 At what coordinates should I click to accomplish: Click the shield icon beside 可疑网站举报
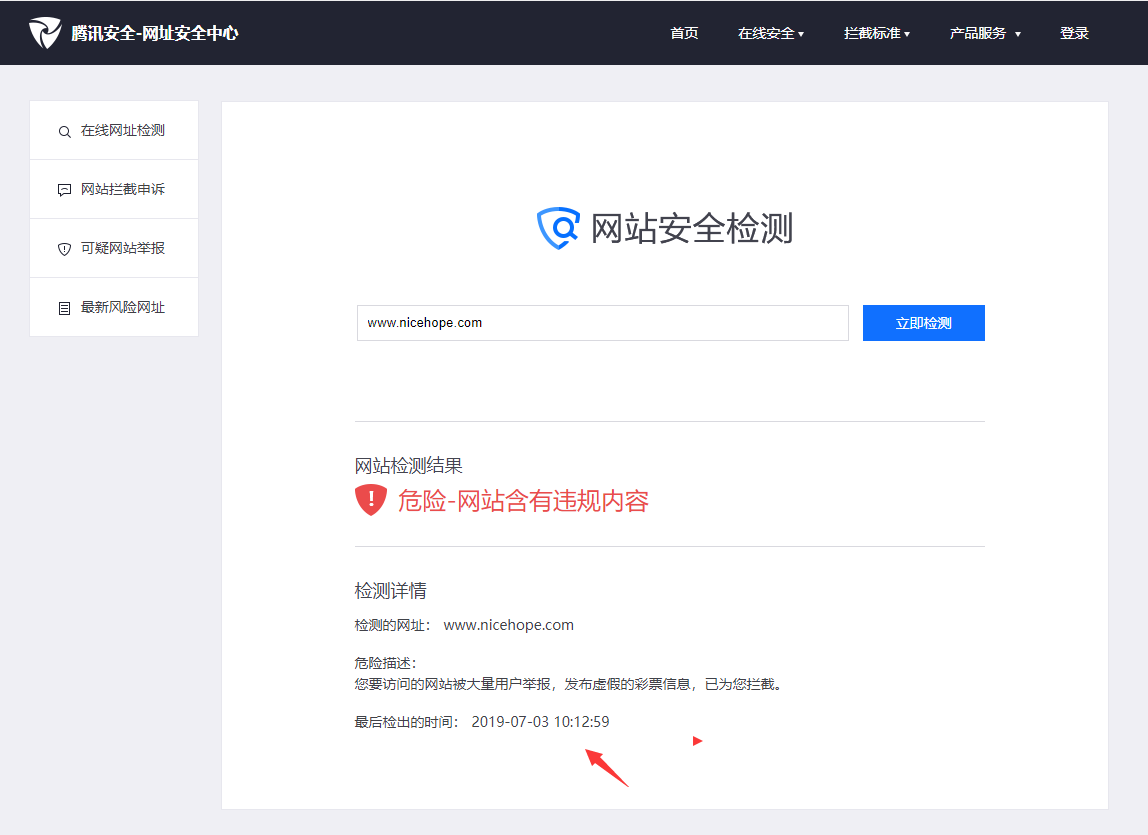coord(64,249)
